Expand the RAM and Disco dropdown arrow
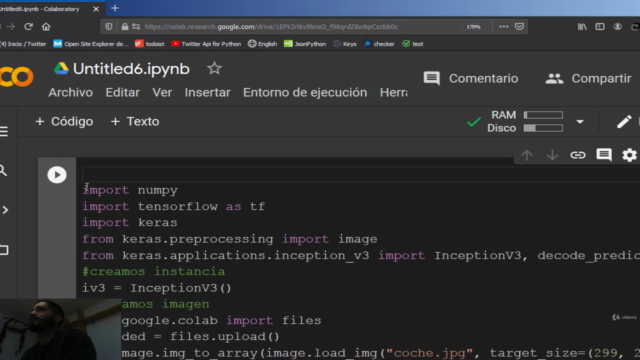The height and width of the screenshot is (360, 640). click(580, 122)
